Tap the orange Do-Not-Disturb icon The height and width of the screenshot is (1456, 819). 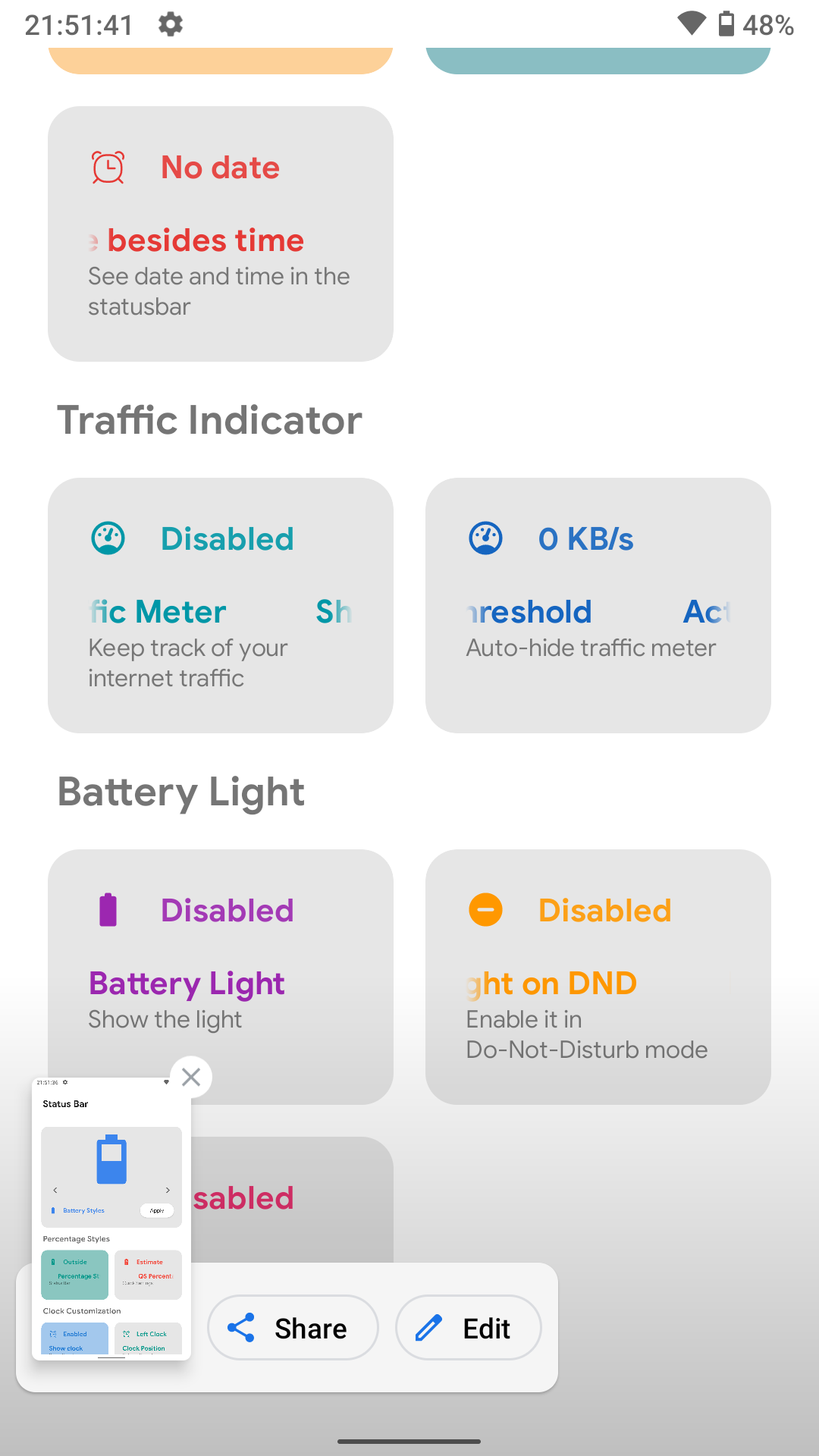tap(485, 910)
